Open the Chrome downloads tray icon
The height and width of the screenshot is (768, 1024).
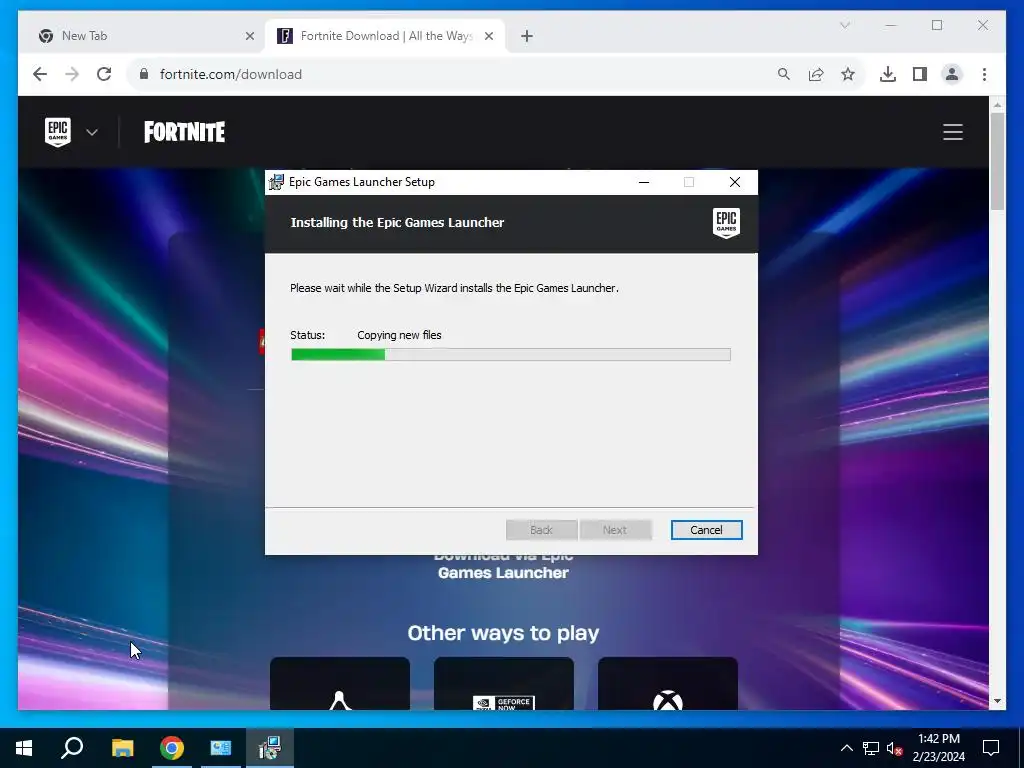click(x=888, y=74)
